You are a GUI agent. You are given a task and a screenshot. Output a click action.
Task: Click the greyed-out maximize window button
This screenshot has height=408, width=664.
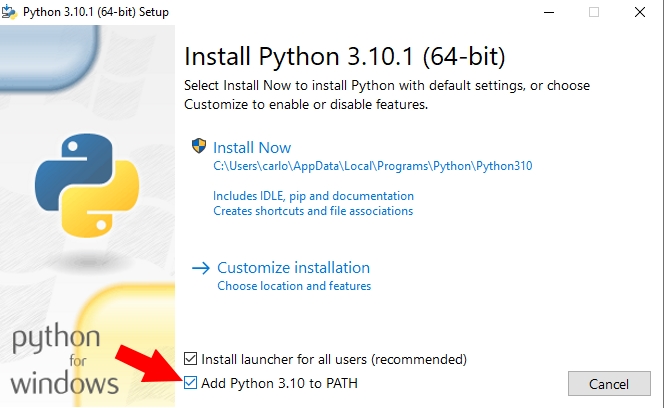tap(594, 12)
